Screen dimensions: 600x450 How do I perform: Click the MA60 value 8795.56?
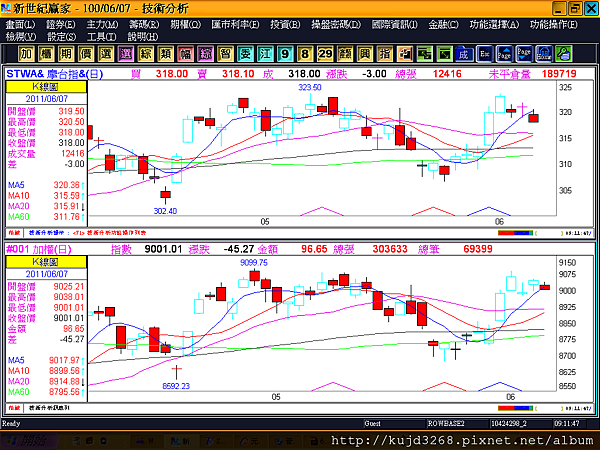tap(64, 392)
